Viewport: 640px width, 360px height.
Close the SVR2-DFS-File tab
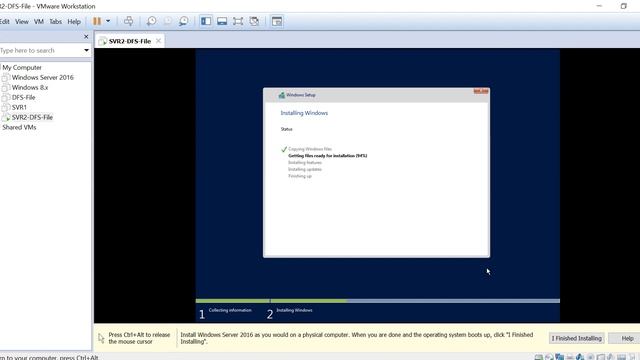158,41
